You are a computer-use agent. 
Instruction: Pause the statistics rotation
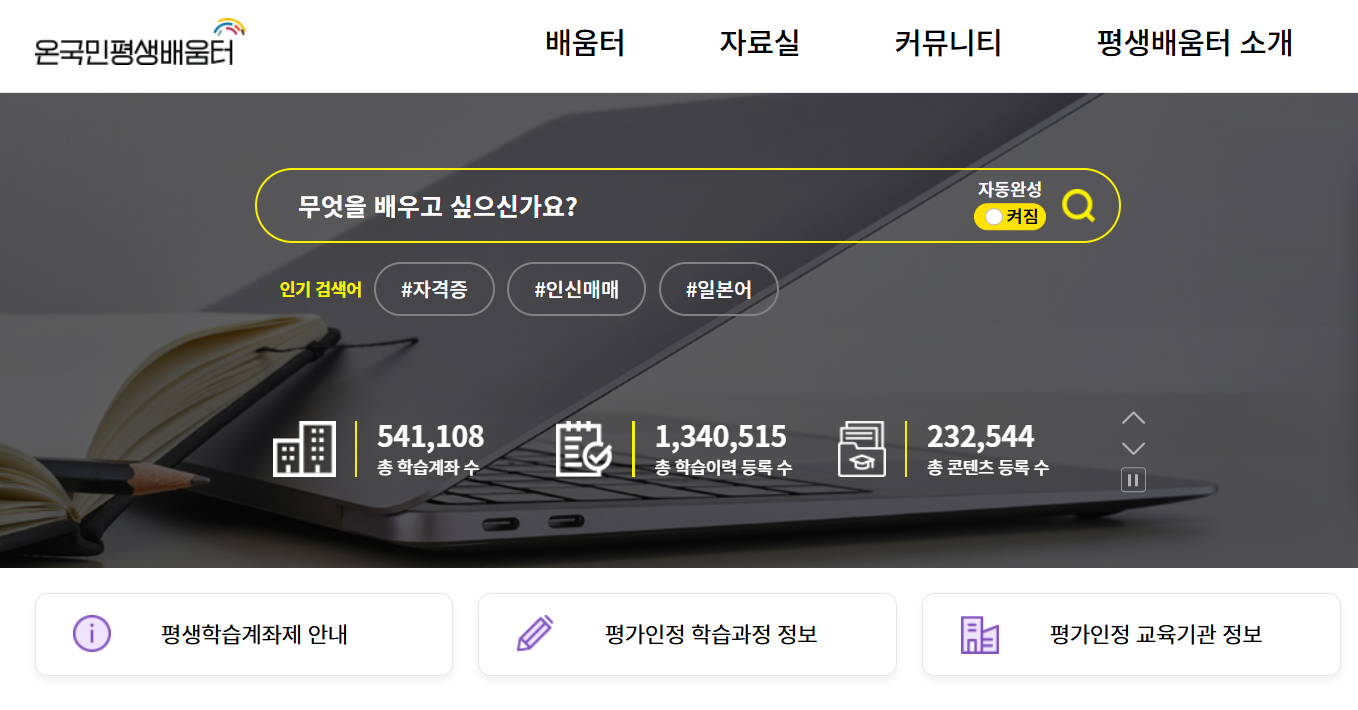1133,480
